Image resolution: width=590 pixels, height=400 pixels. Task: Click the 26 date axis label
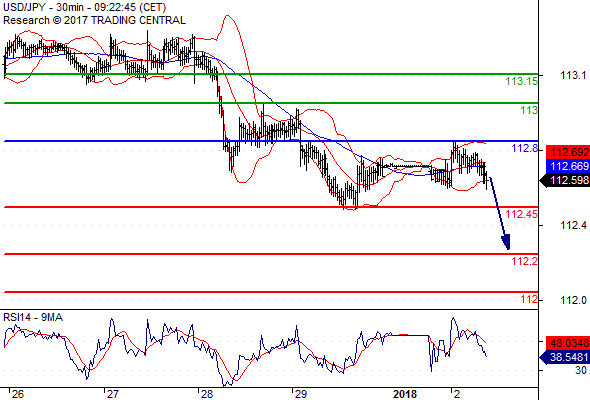click(x=18, y=394)
